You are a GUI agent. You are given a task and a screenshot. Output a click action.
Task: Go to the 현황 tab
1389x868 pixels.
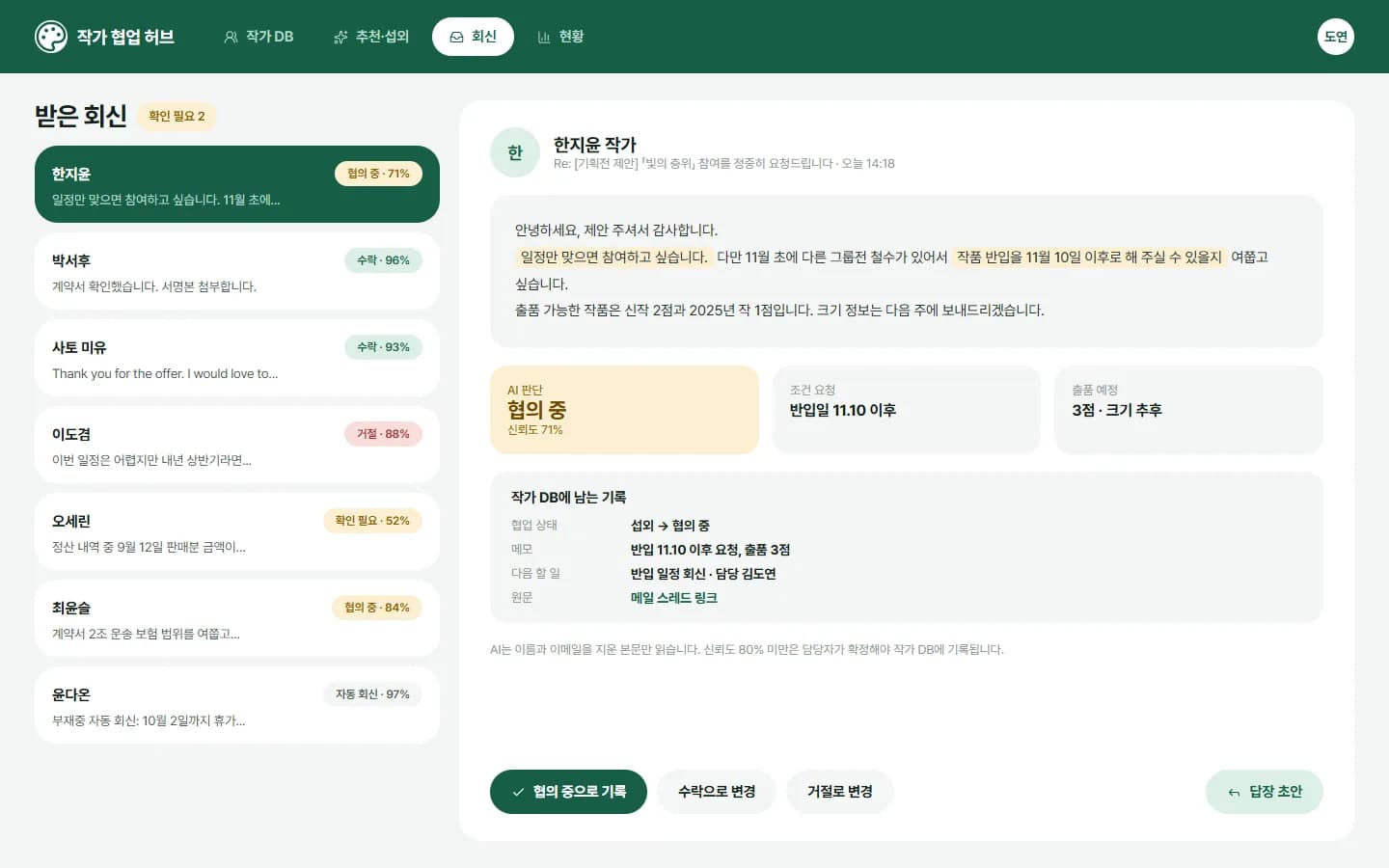coord(560,37)
